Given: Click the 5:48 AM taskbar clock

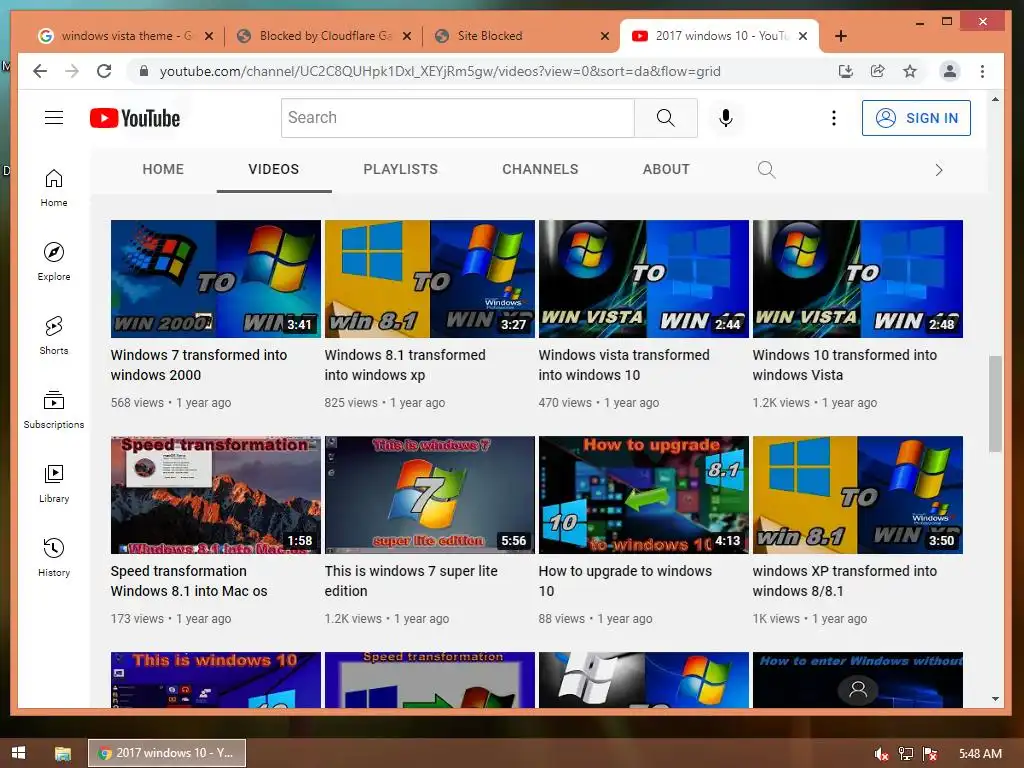Looking at the screenshot, I should [980, 754].
